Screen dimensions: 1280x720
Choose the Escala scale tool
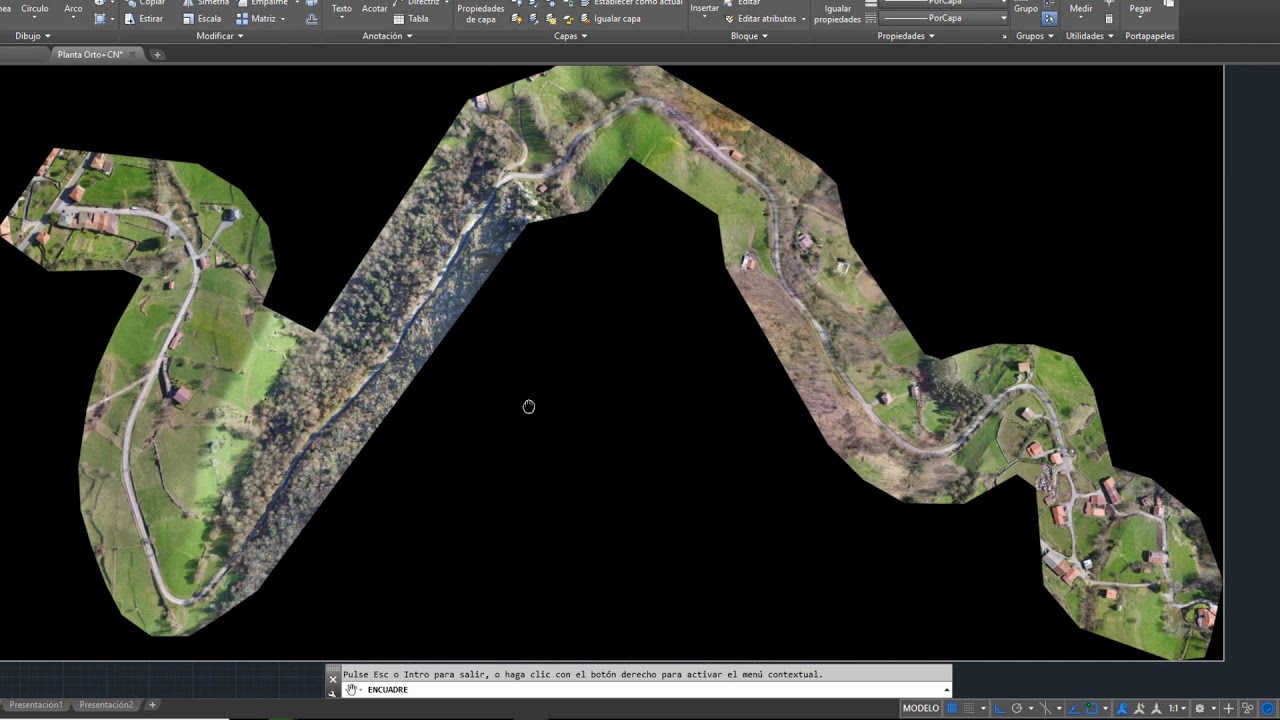tap(202, 19)
